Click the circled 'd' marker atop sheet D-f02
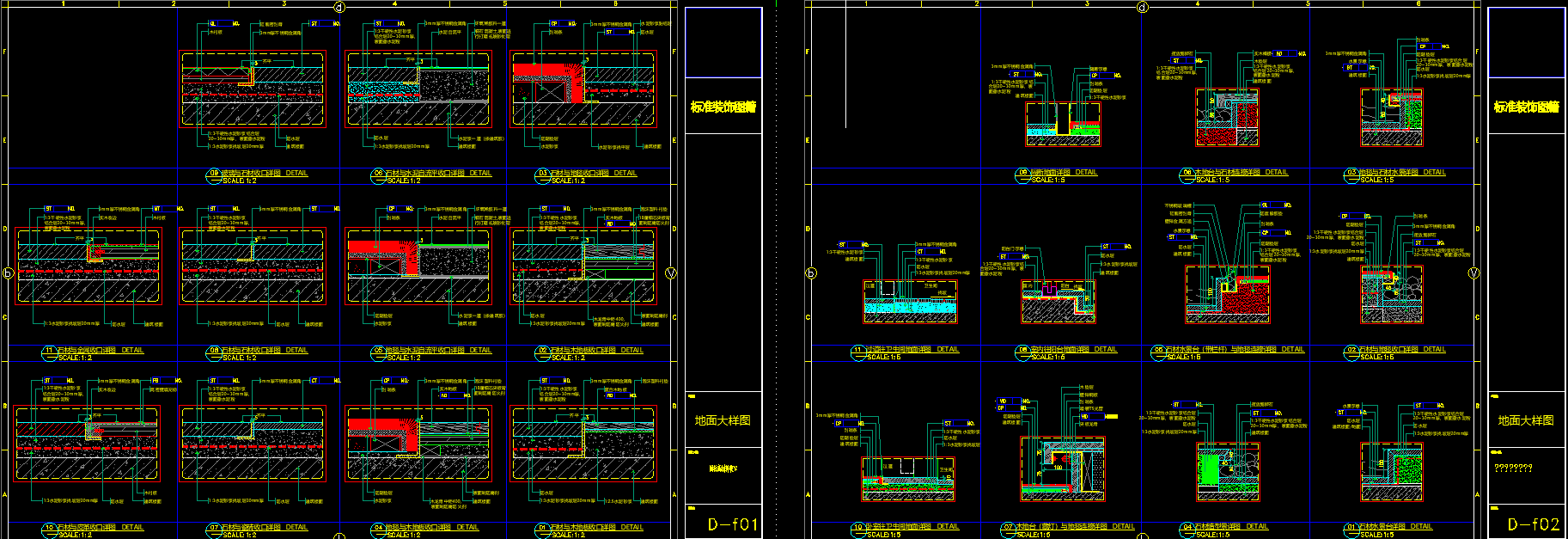The height and width of the screenshot is (539, 1568). coord(1142,8)
